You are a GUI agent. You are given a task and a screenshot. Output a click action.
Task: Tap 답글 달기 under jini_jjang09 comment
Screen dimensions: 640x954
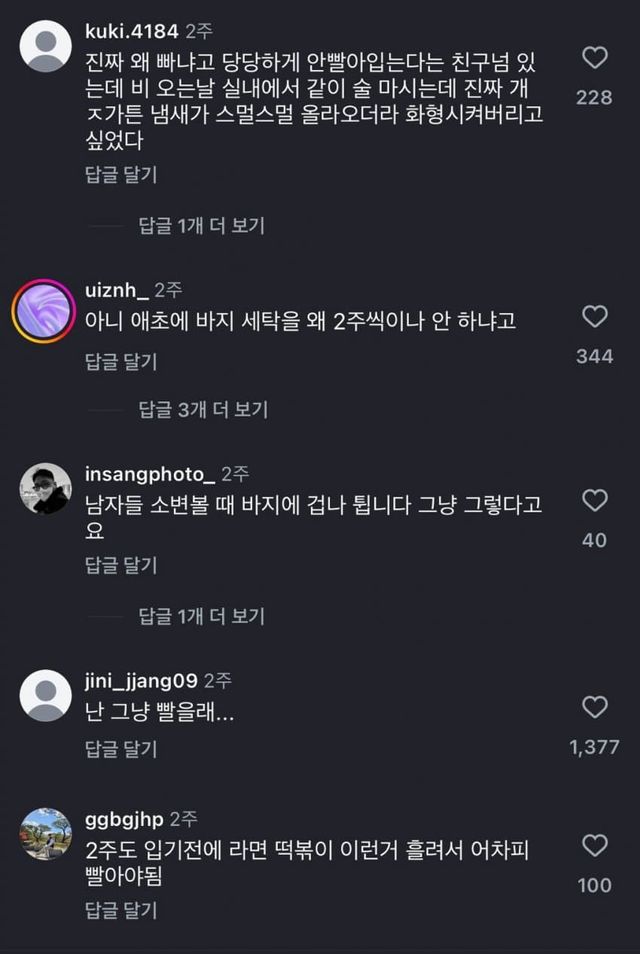(121, 749)
